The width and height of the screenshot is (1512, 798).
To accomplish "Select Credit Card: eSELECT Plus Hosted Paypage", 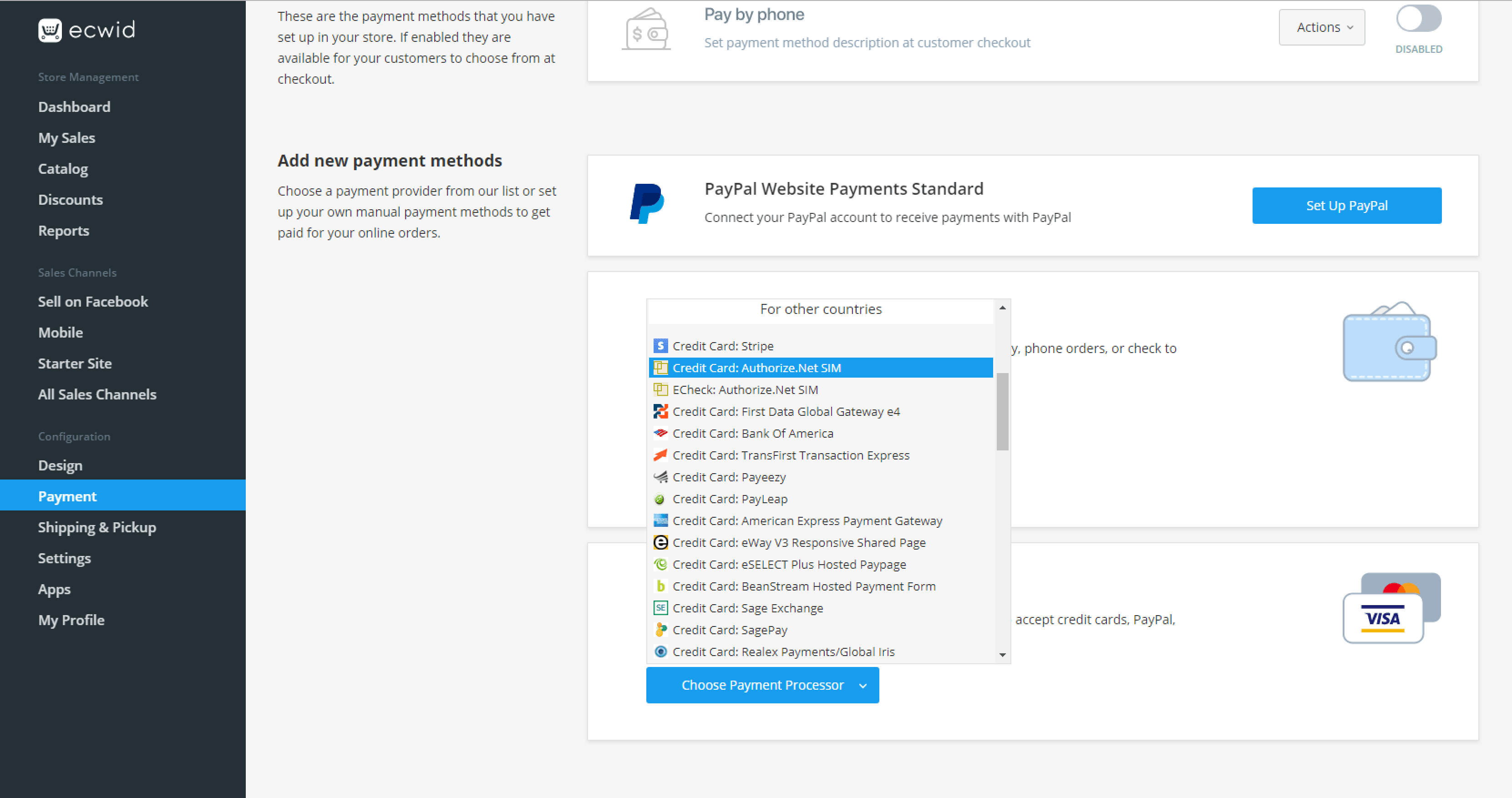I will pos(821,565).
